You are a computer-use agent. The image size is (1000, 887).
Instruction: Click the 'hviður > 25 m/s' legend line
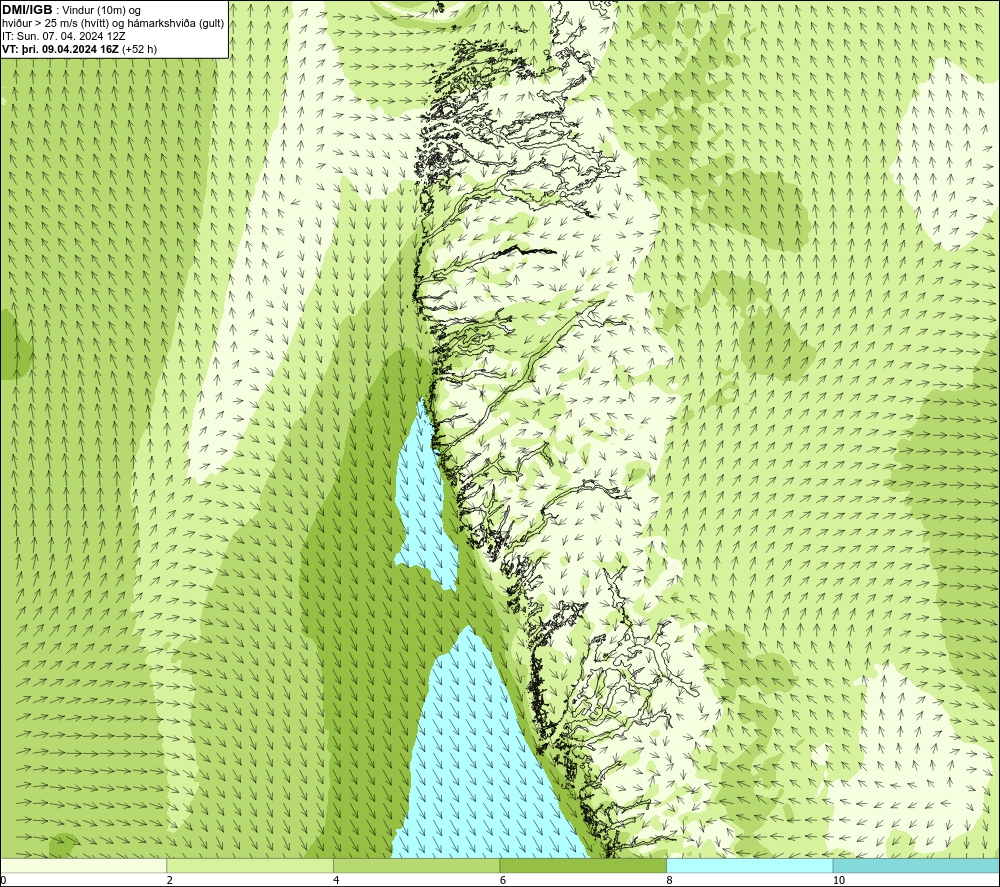point(113,24)
